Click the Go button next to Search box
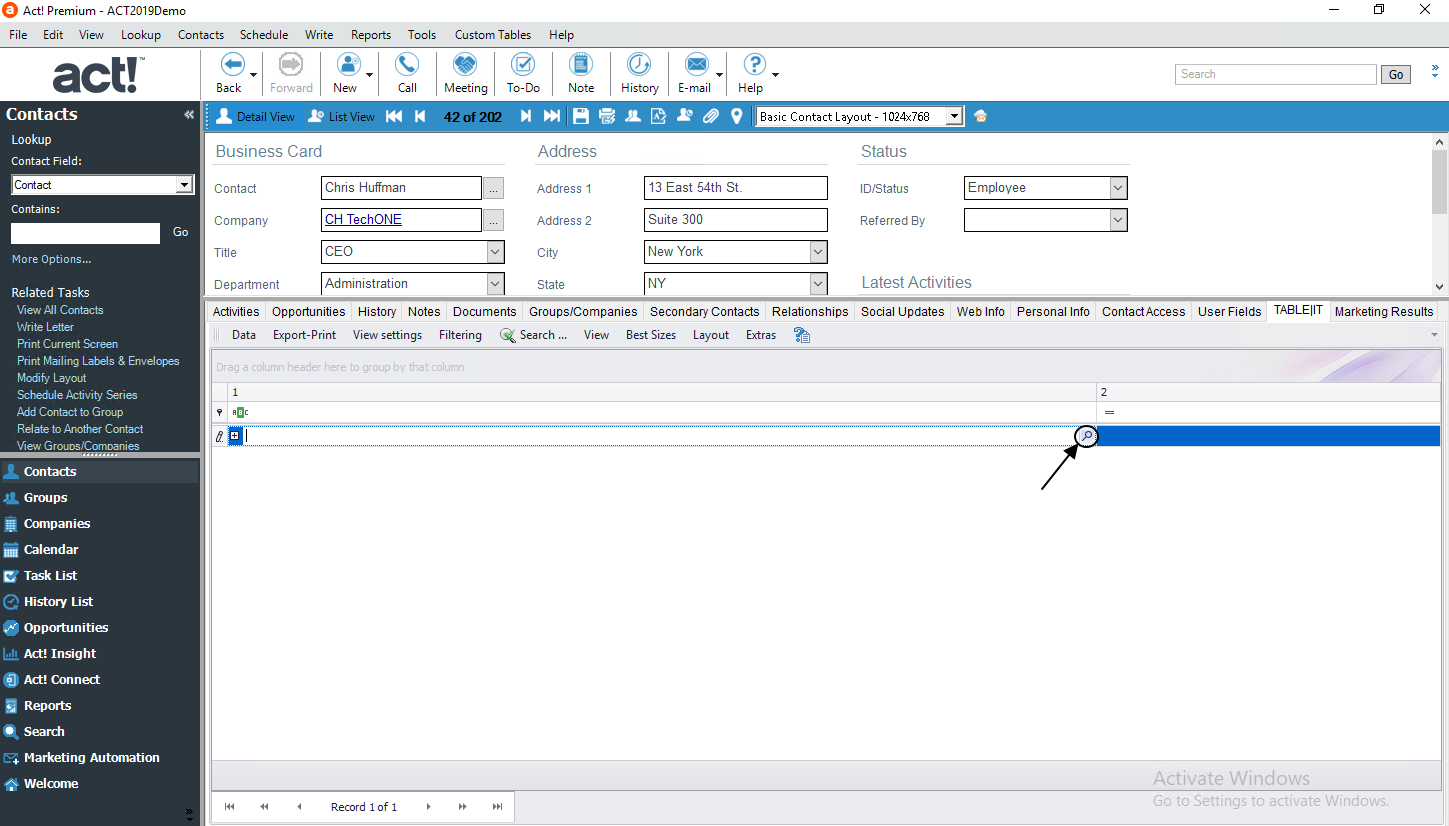 click(1396, 75)
